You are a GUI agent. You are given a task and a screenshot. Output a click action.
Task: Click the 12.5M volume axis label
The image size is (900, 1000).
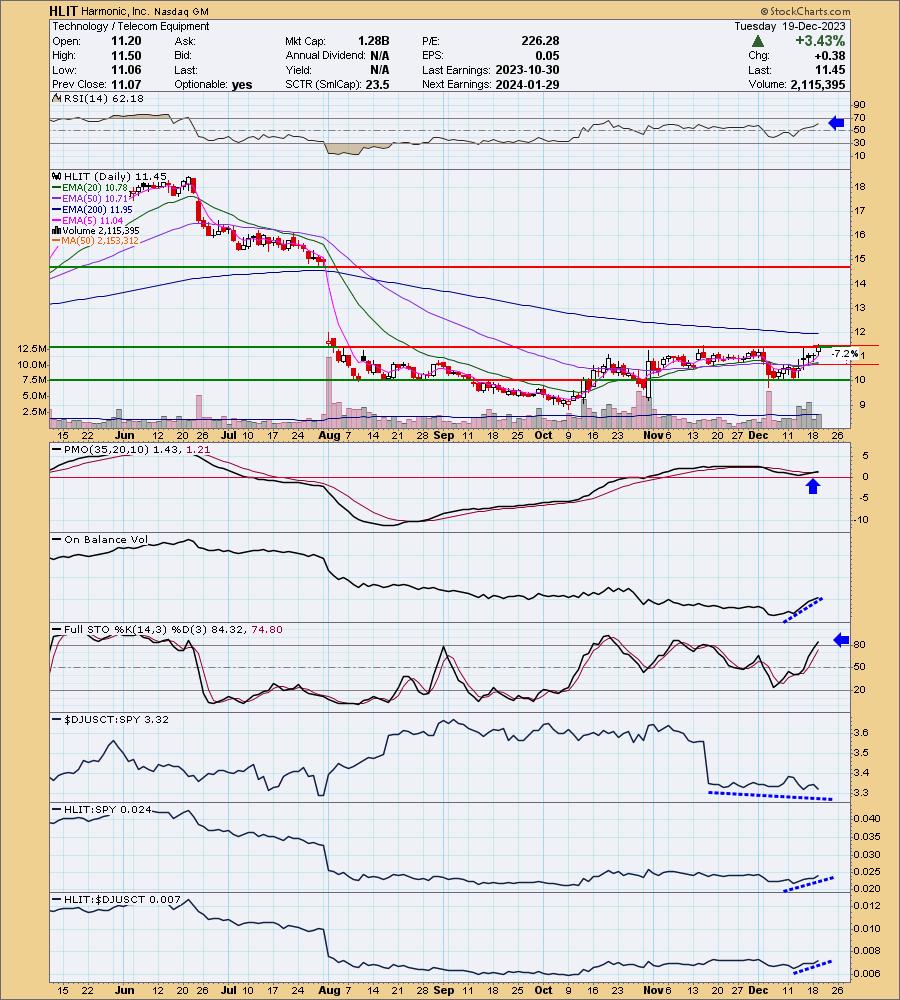point(33,348)
